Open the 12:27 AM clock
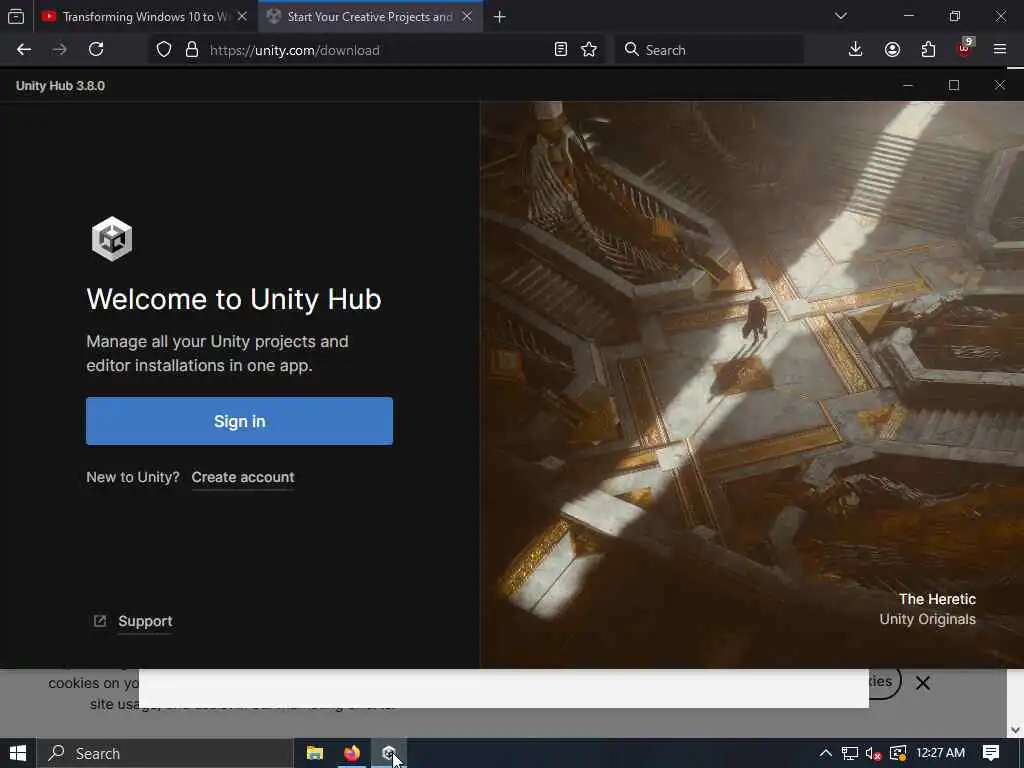The height and width of the screenshot is (768, 1024). coord(940,753)
